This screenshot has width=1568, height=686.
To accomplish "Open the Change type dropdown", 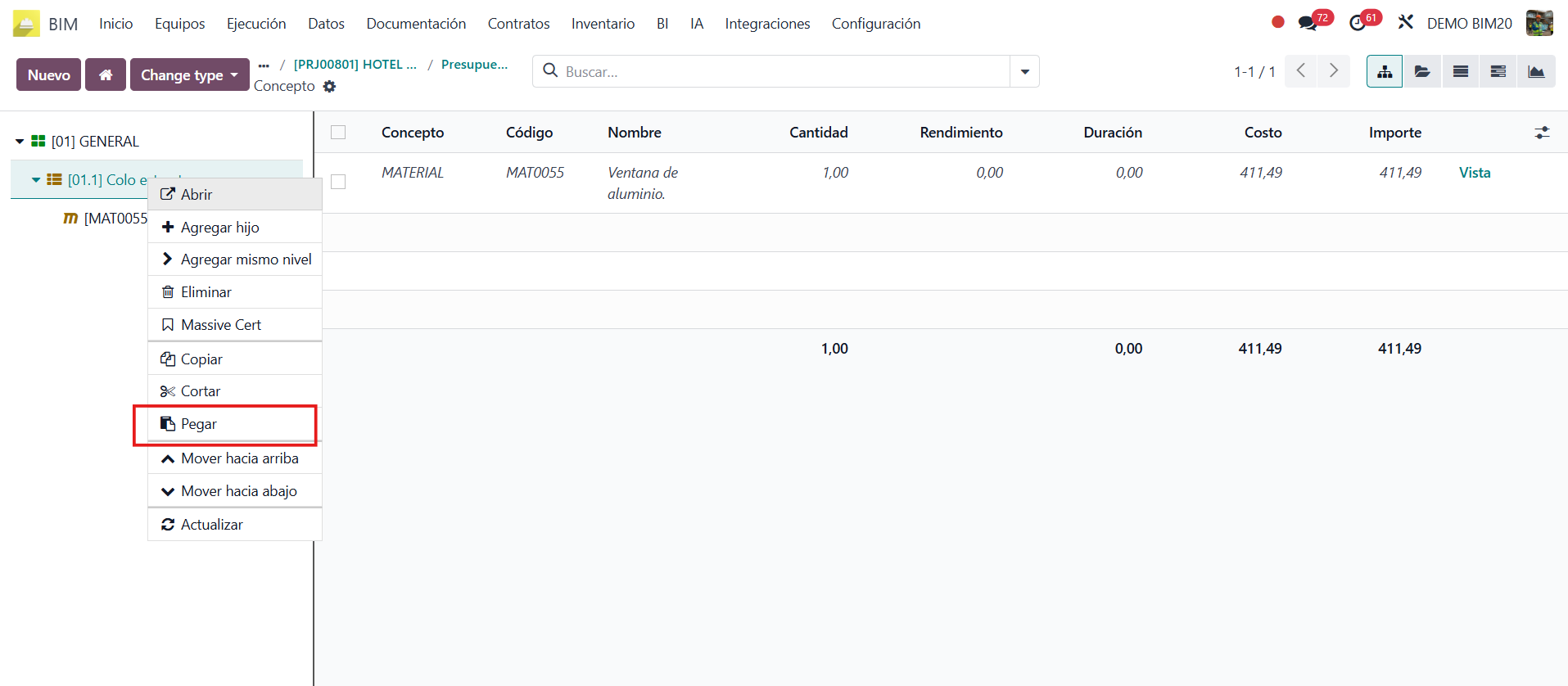I will point(189,74).
